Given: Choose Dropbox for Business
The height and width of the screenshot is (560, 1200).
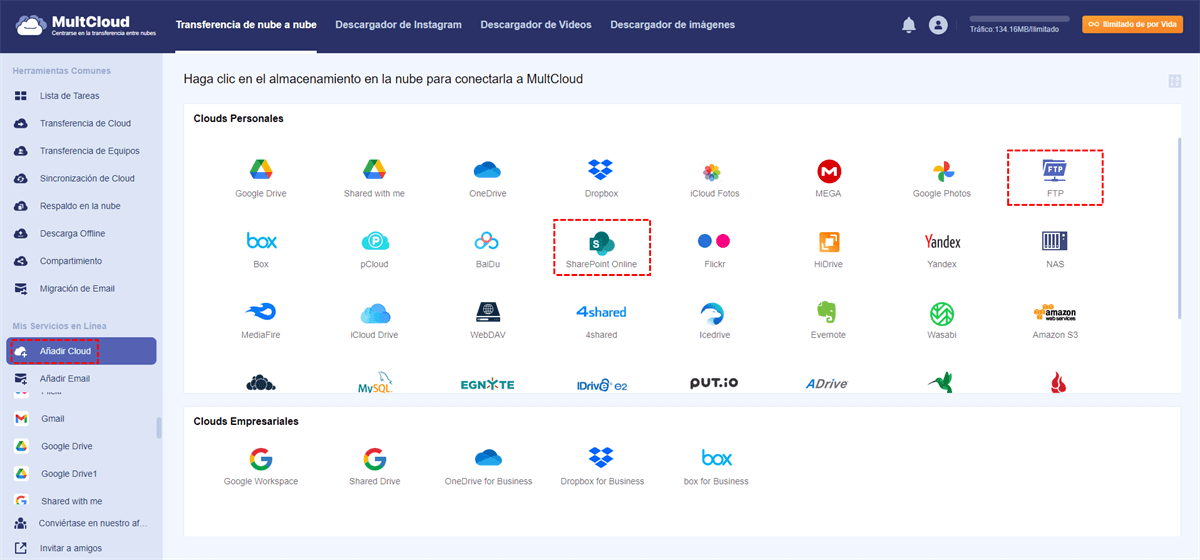Looking at the screenshot, I should pyautogui.click(x=601, y=466).
